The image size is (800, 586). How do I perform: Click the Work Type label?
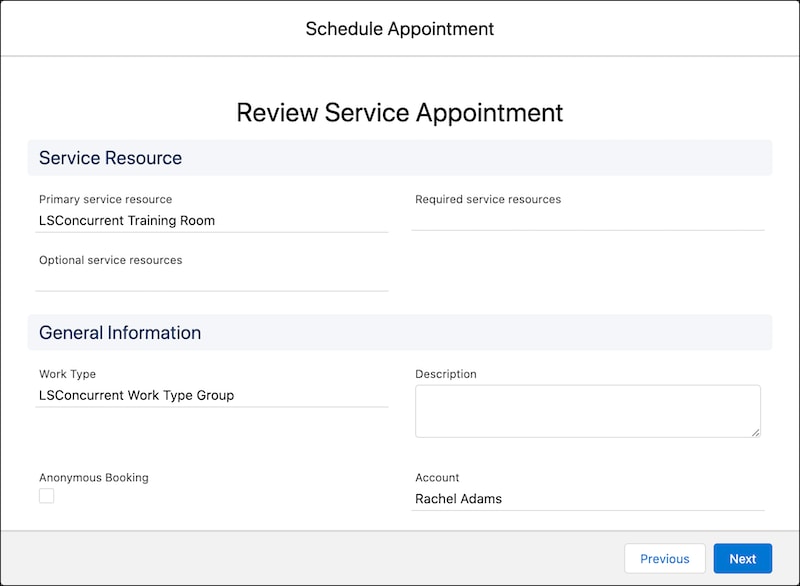click(67, 374)
